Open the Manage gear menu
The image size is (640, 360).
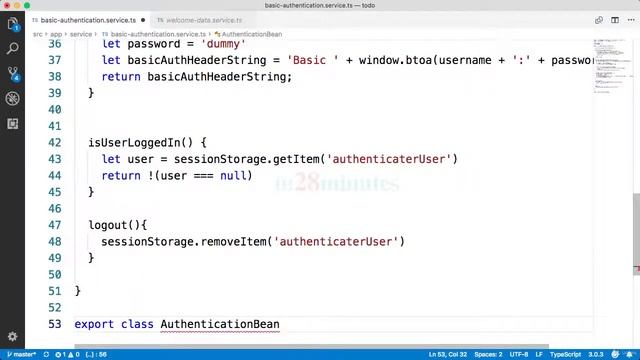(13, 336)
